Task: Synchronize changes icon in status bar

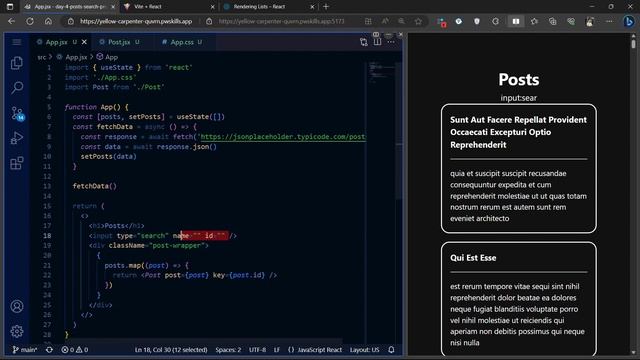Action: pos(49,350)
